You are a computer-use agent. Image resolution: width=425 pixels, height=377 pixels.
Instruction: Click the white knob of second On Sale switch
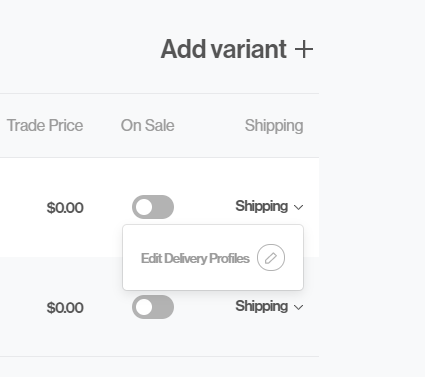pos(144,307)
